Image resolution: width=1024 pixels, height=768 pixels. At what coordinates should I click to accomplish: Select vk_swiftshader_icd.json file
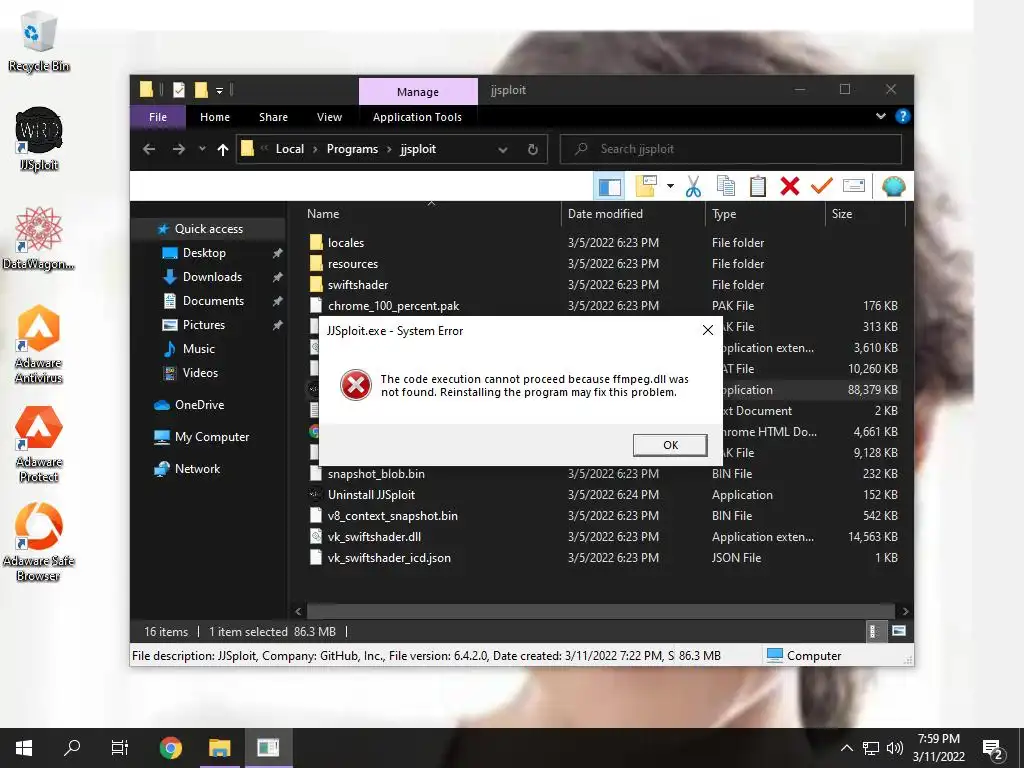(x=389, y=558)
